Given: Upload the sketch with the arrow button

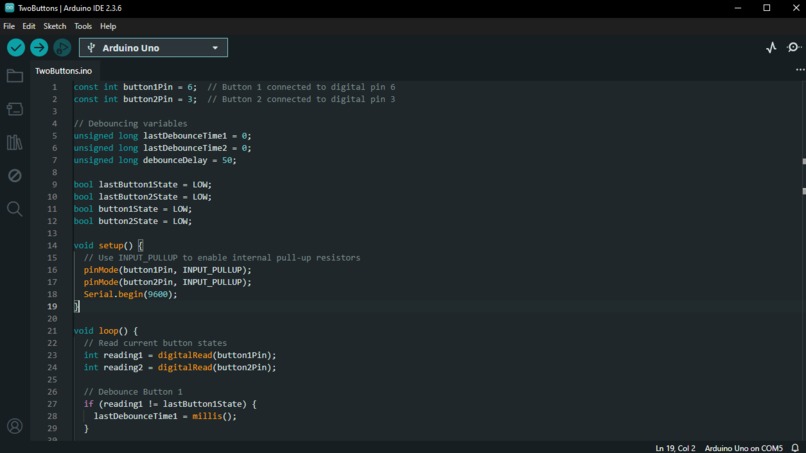Looking at the screenshot, I should point(39,48).
